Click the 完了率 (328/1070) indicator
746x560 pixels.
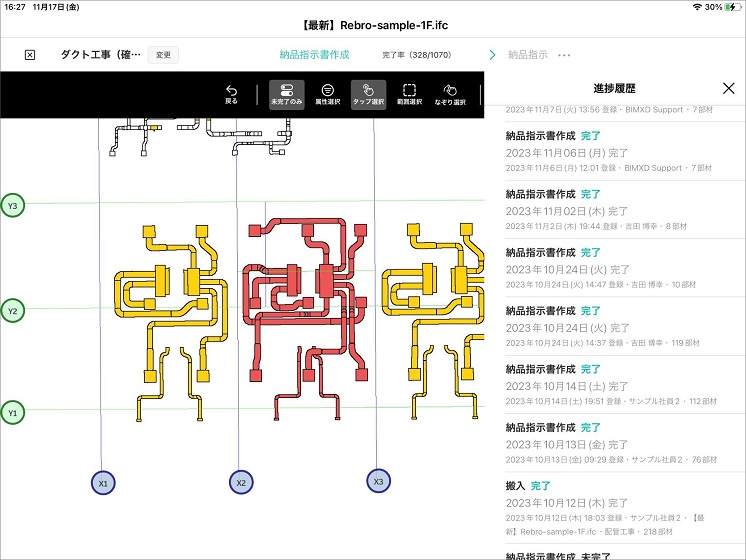(417, 55)
